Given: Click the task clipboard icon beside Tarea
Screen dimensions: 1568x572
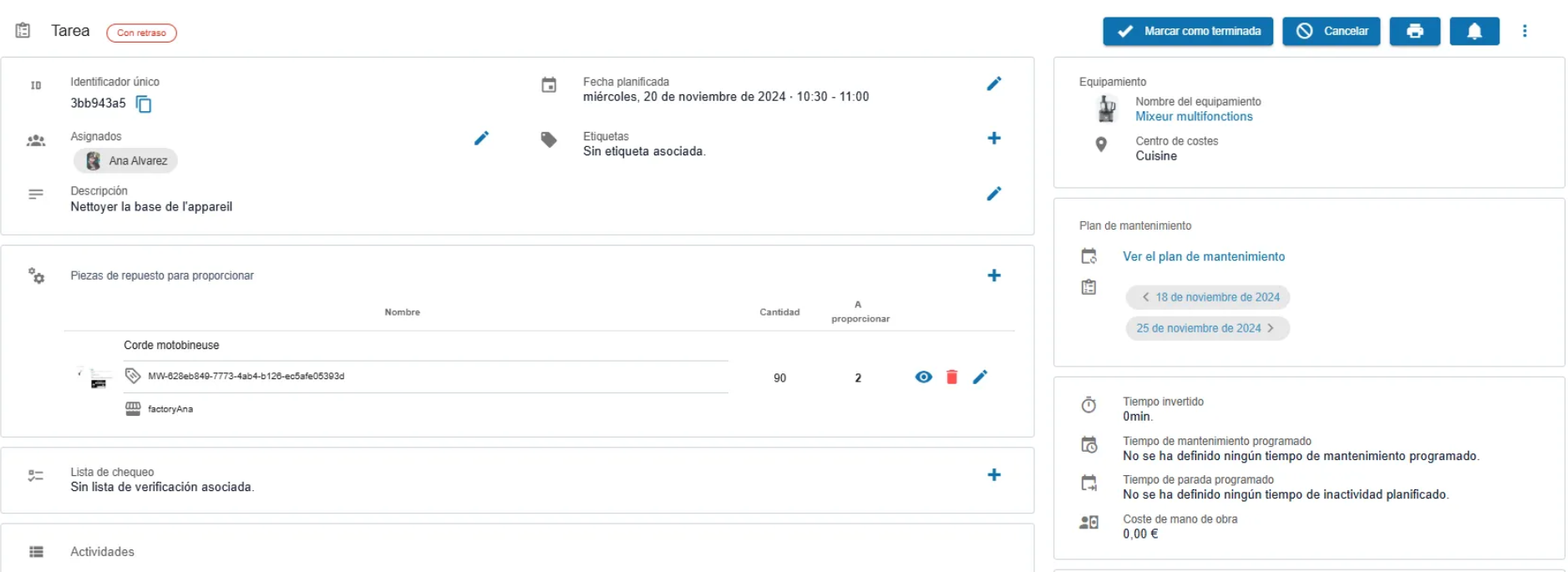Looking at the screenshot, I should [x=23, y=31].
